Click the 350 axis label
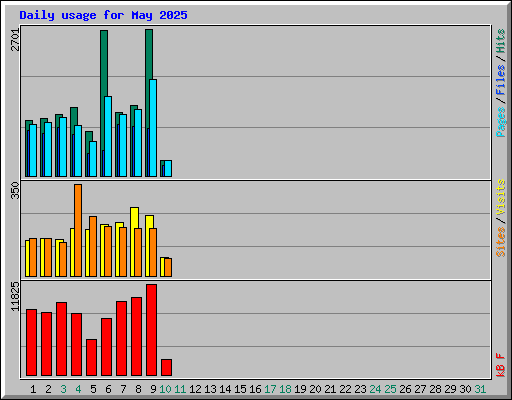This screenshot has height=400, width=512. point(15,191)
